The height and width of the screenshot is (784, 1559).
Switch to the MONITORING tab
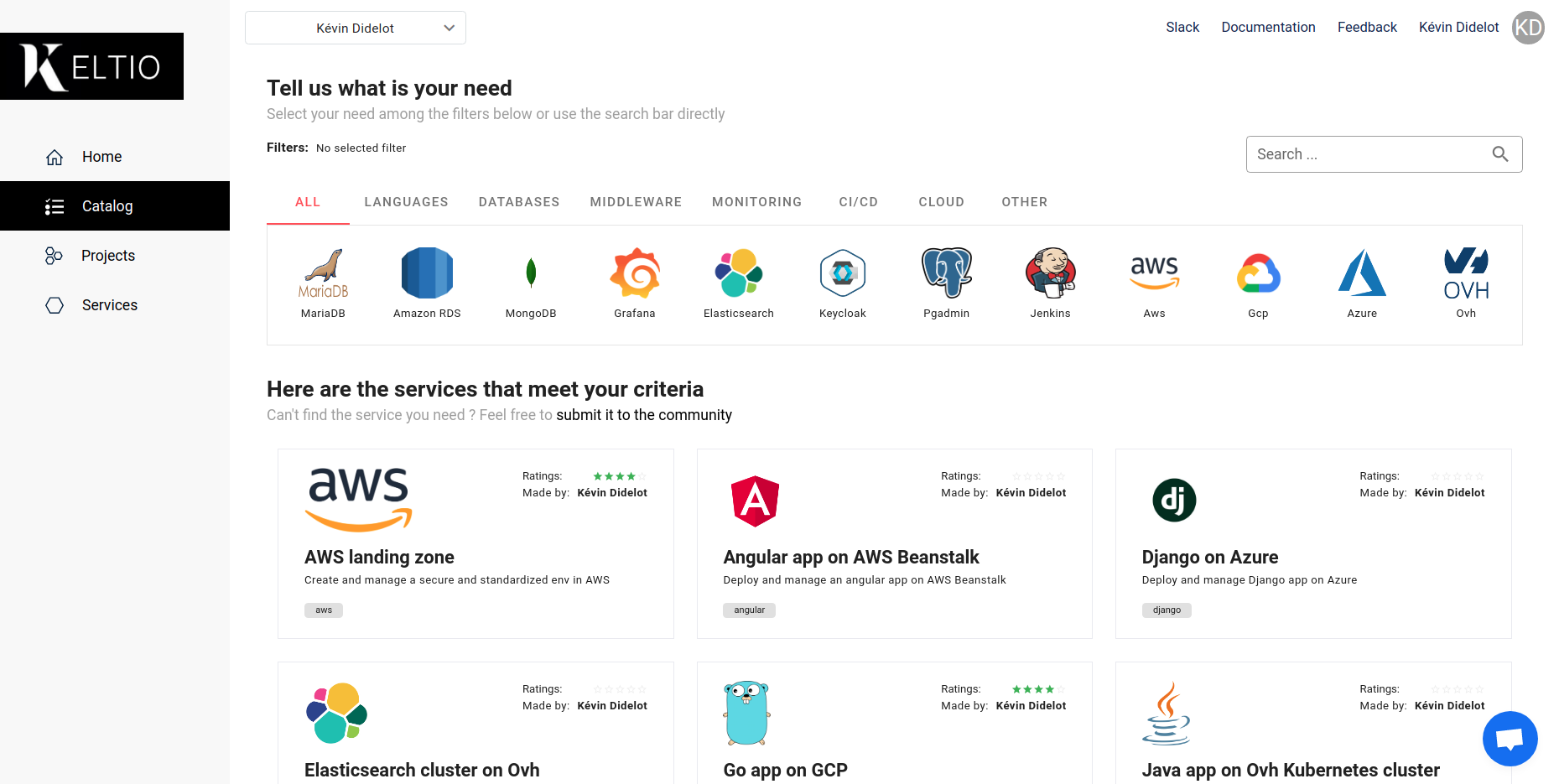[x=756, y=202]
